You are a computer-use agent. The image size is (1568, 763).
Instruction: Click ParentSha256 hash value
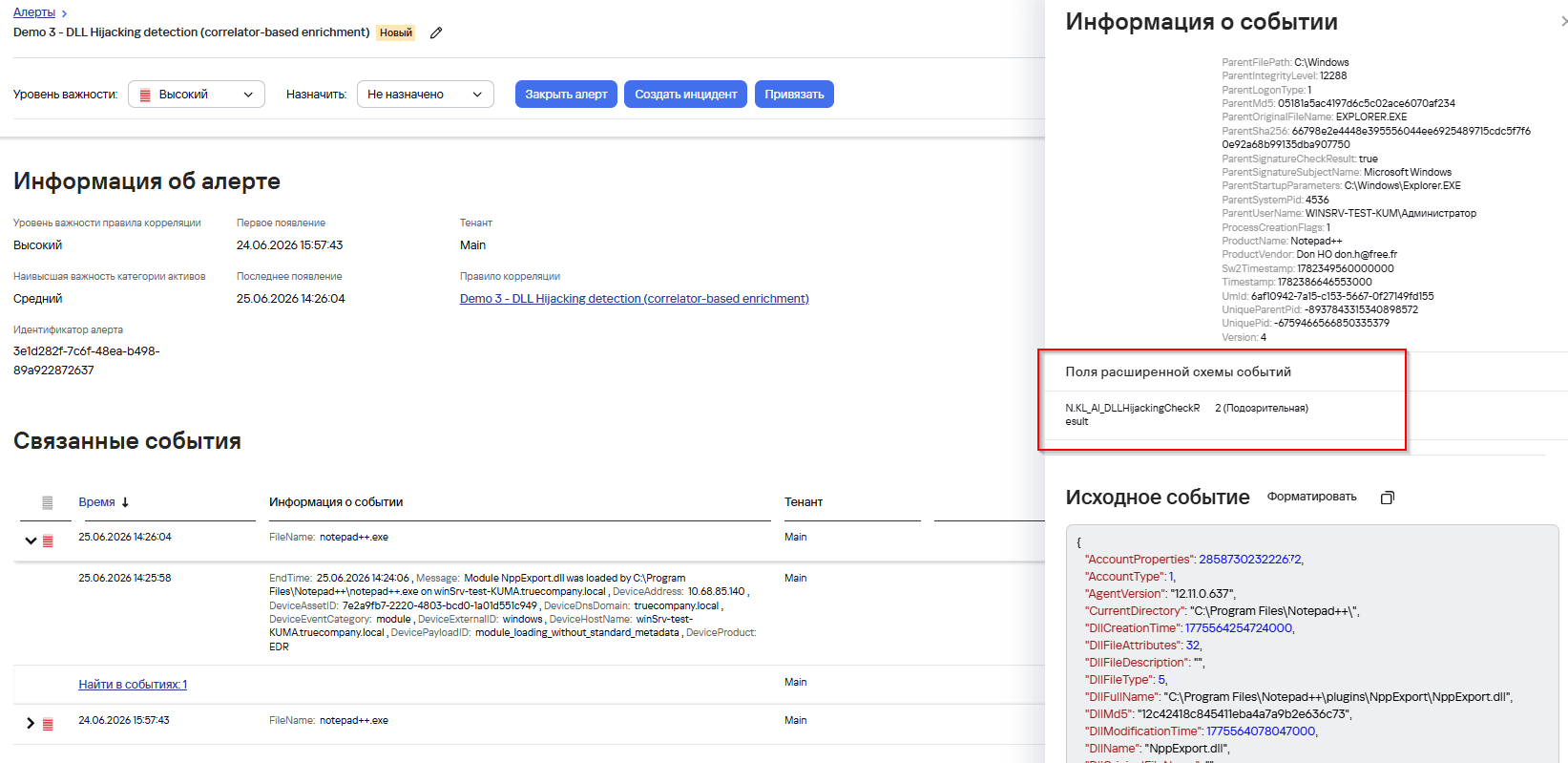[1376, 138]
